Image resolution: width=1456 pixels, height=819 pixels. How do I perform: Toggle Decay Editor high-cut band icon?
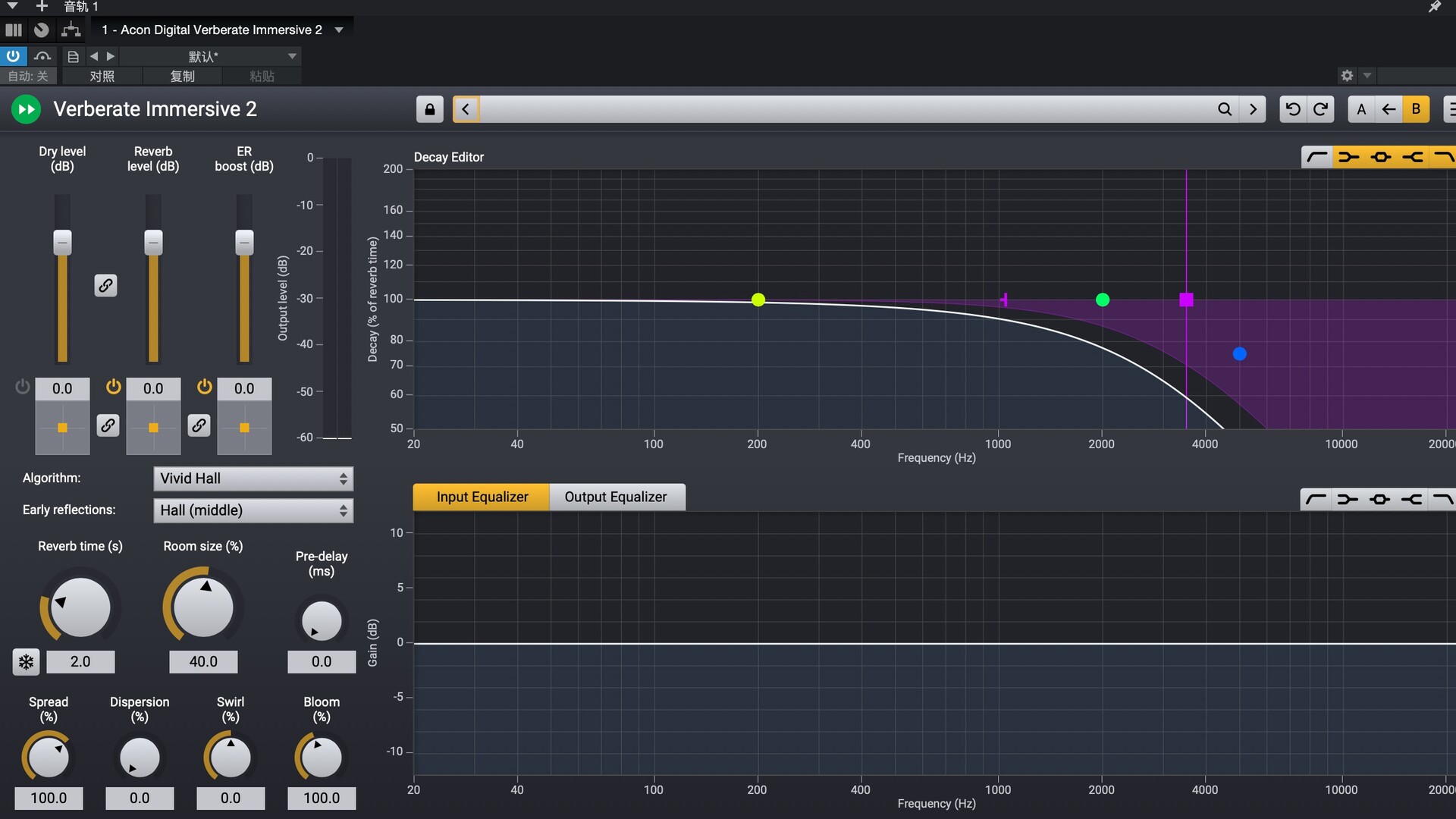point(1442,157)
